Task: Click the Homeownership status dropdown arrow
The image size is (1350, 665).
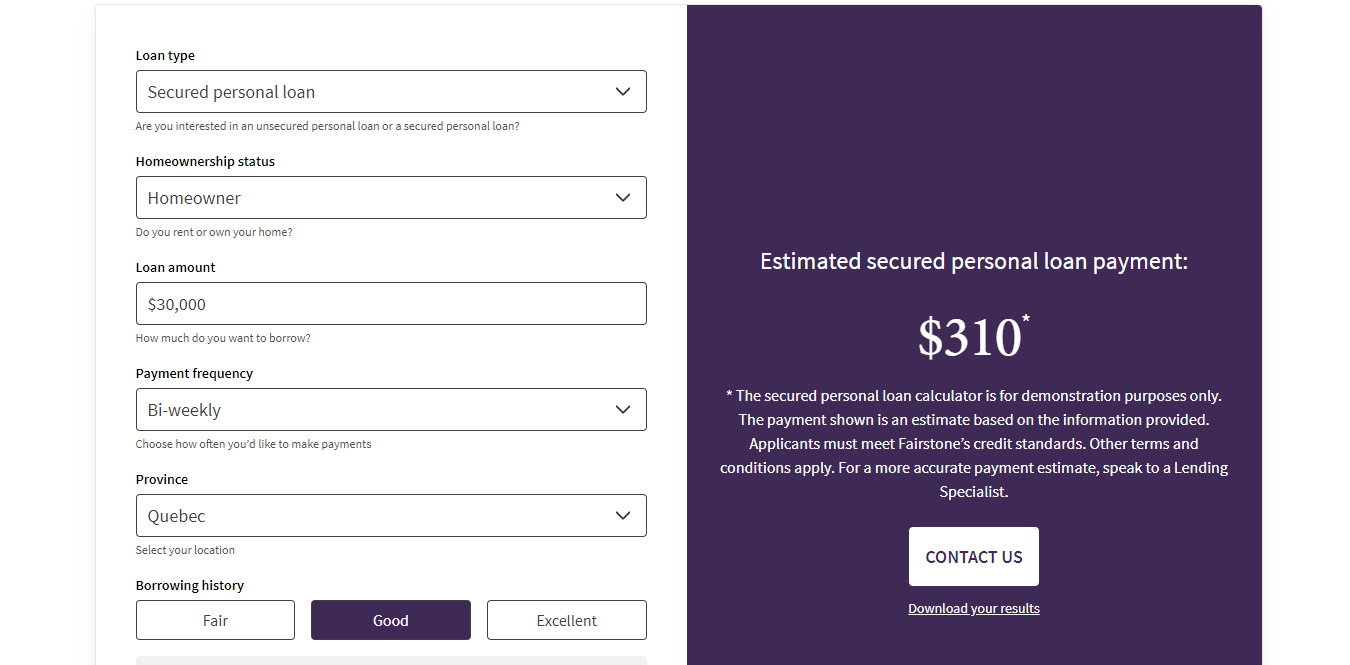Action: pyautogui.click(x=623, y=197)
